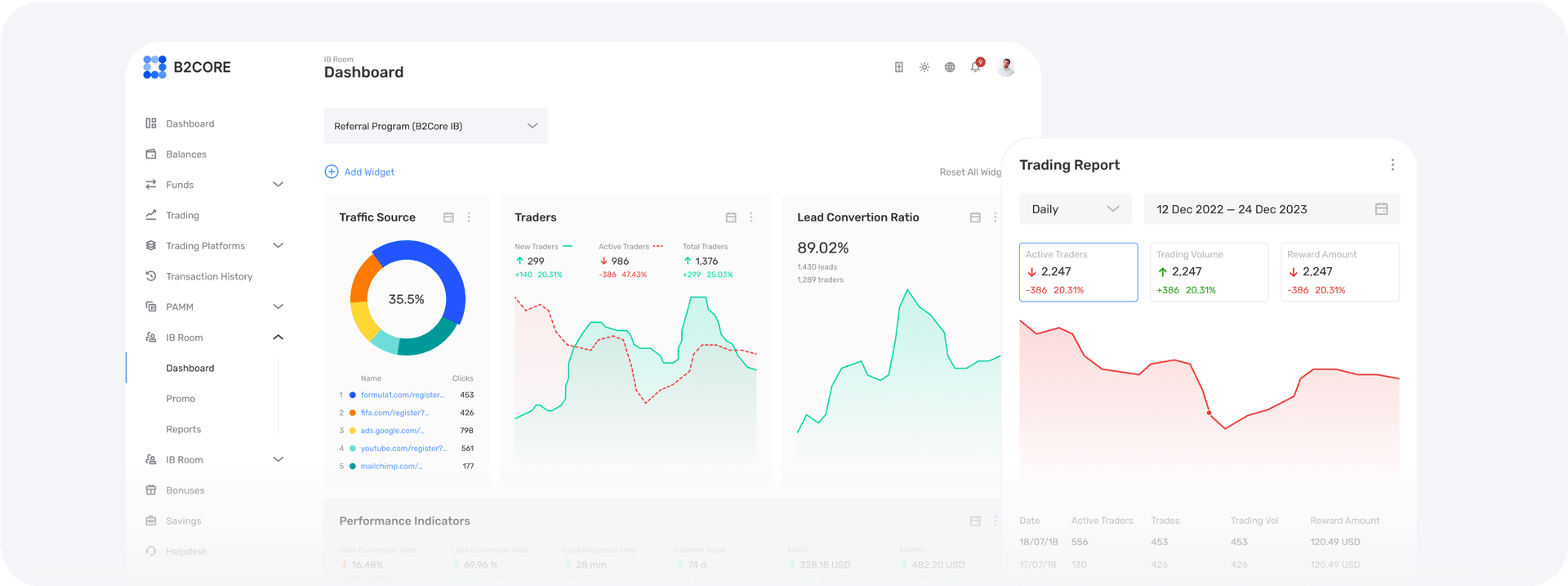Click the 89.02% conversion ratio value
This screenshot has width=1568, height=586.
tap(822, 248)
